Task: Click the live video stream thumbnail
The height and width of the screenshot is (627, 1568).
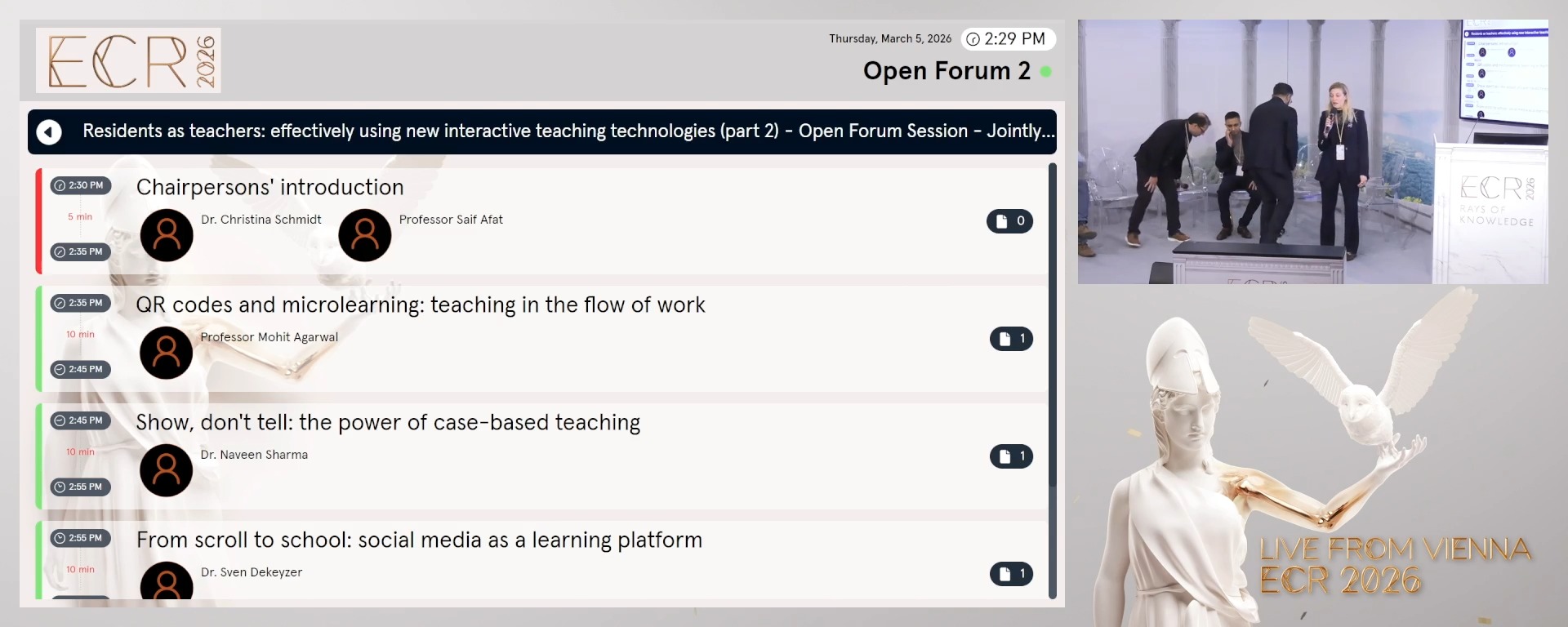Action: coord(1312,152)
